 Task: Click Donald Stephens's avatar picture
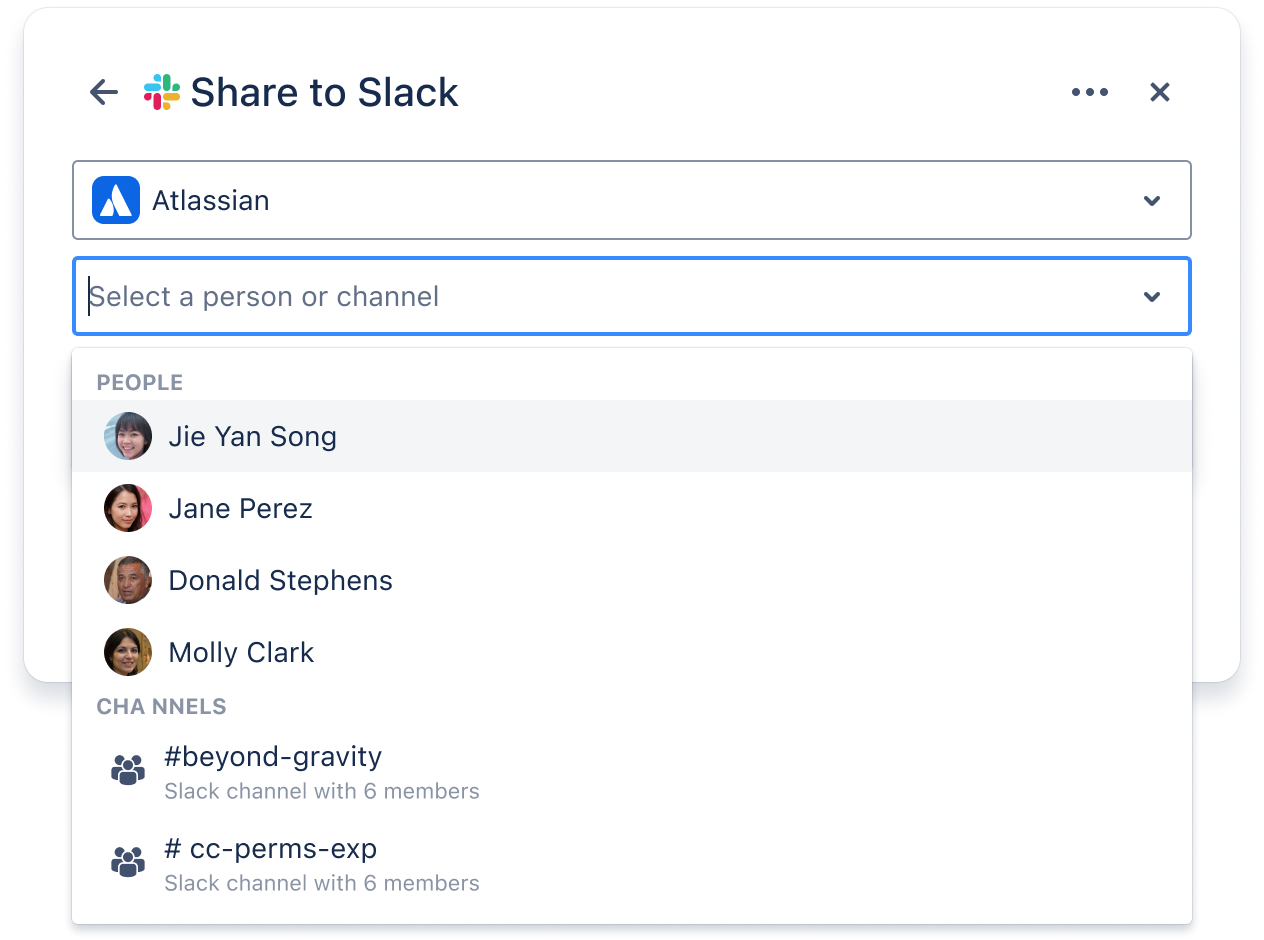tap(128, 580)
